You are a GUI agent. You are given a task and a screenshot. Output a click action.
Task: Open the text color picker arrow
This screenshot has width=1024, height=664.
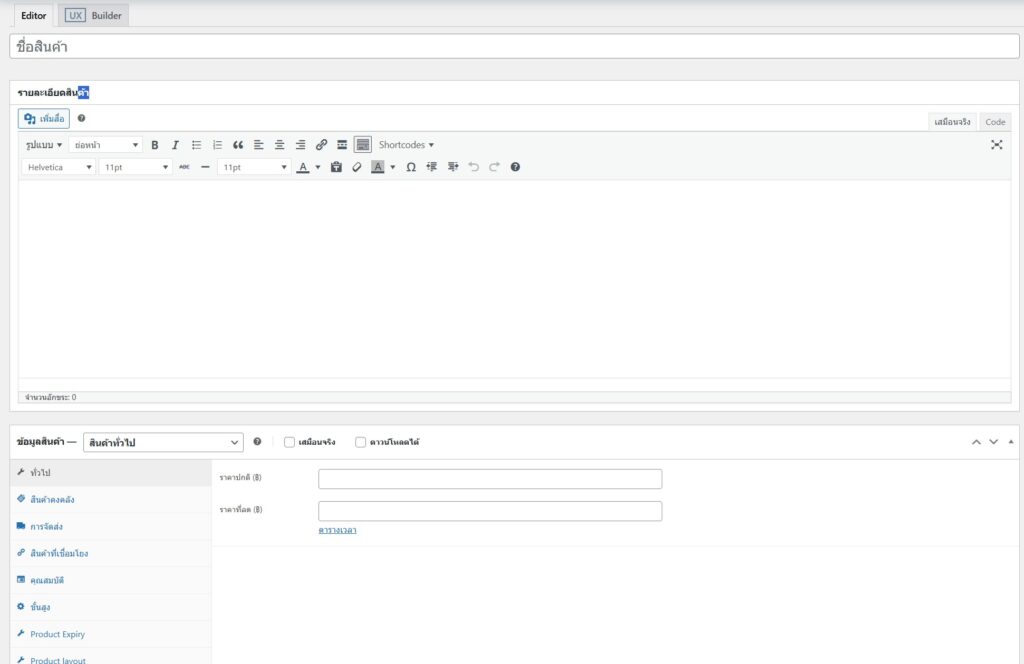[x=318, y=167]
